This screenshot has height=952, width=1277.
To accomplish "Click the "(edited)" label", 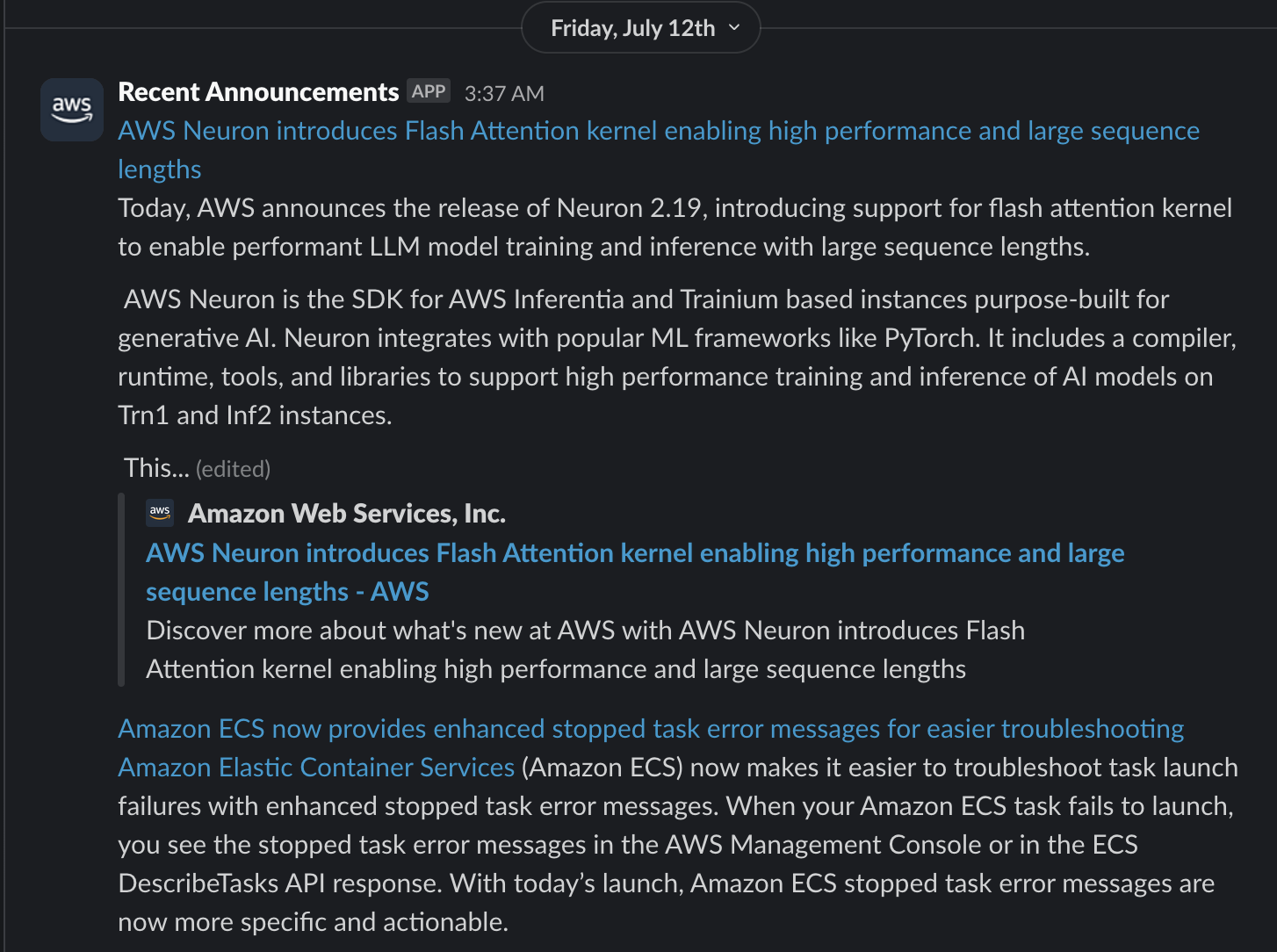I will pos(233,469).
